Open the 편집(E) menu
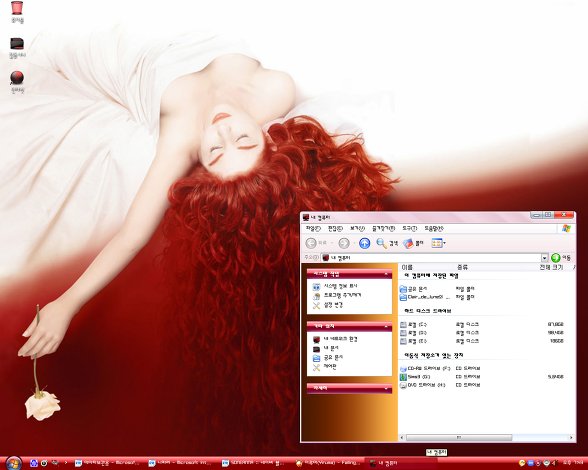This screenshot has width=588, height=470. point(335,228)
